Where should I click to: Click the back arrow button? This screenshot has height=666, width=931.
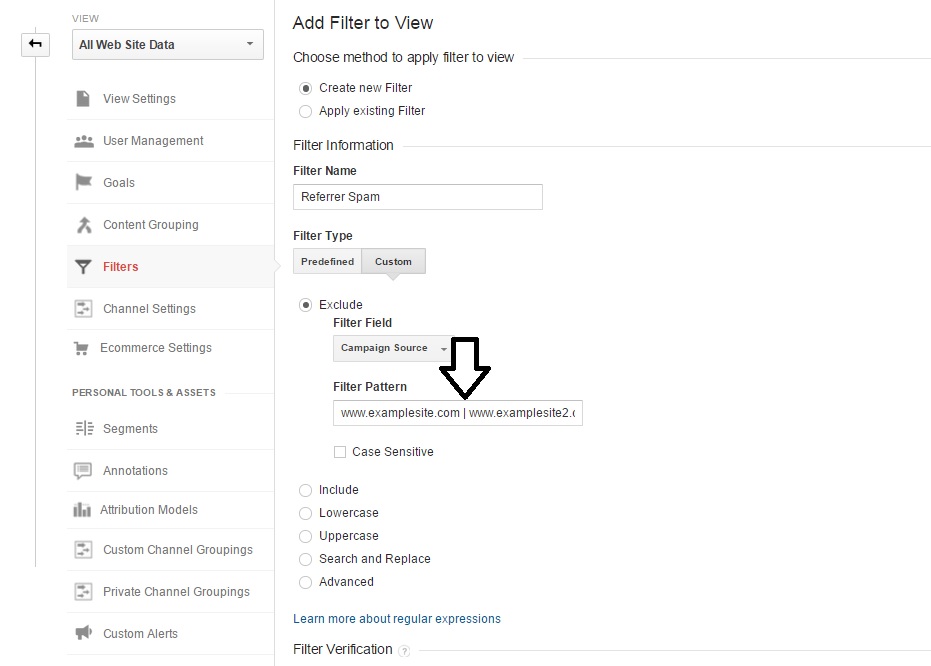click(x=35, y=44)
